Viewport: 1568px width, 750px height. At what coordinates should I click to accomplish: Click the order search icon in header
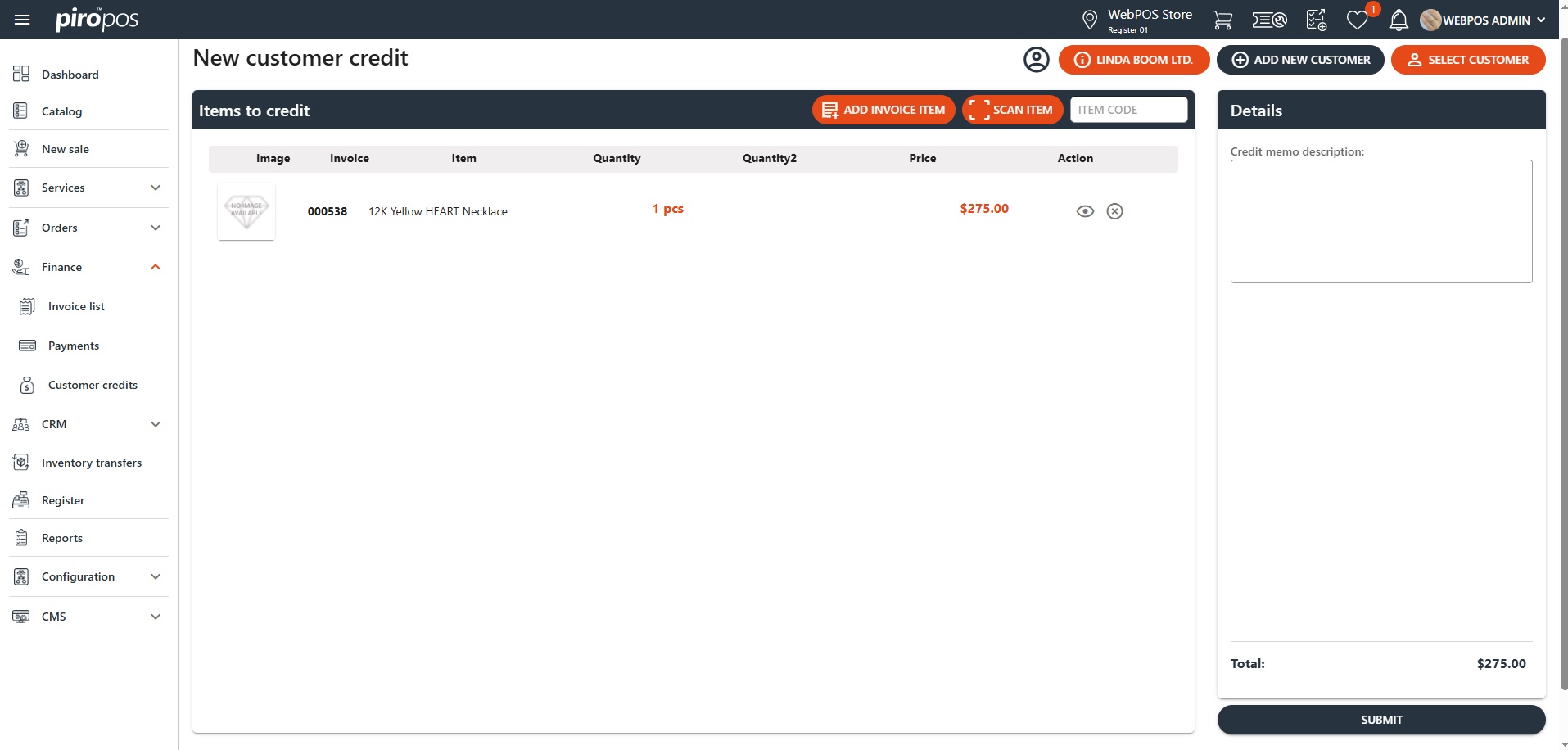click(x=1269, y=20)
